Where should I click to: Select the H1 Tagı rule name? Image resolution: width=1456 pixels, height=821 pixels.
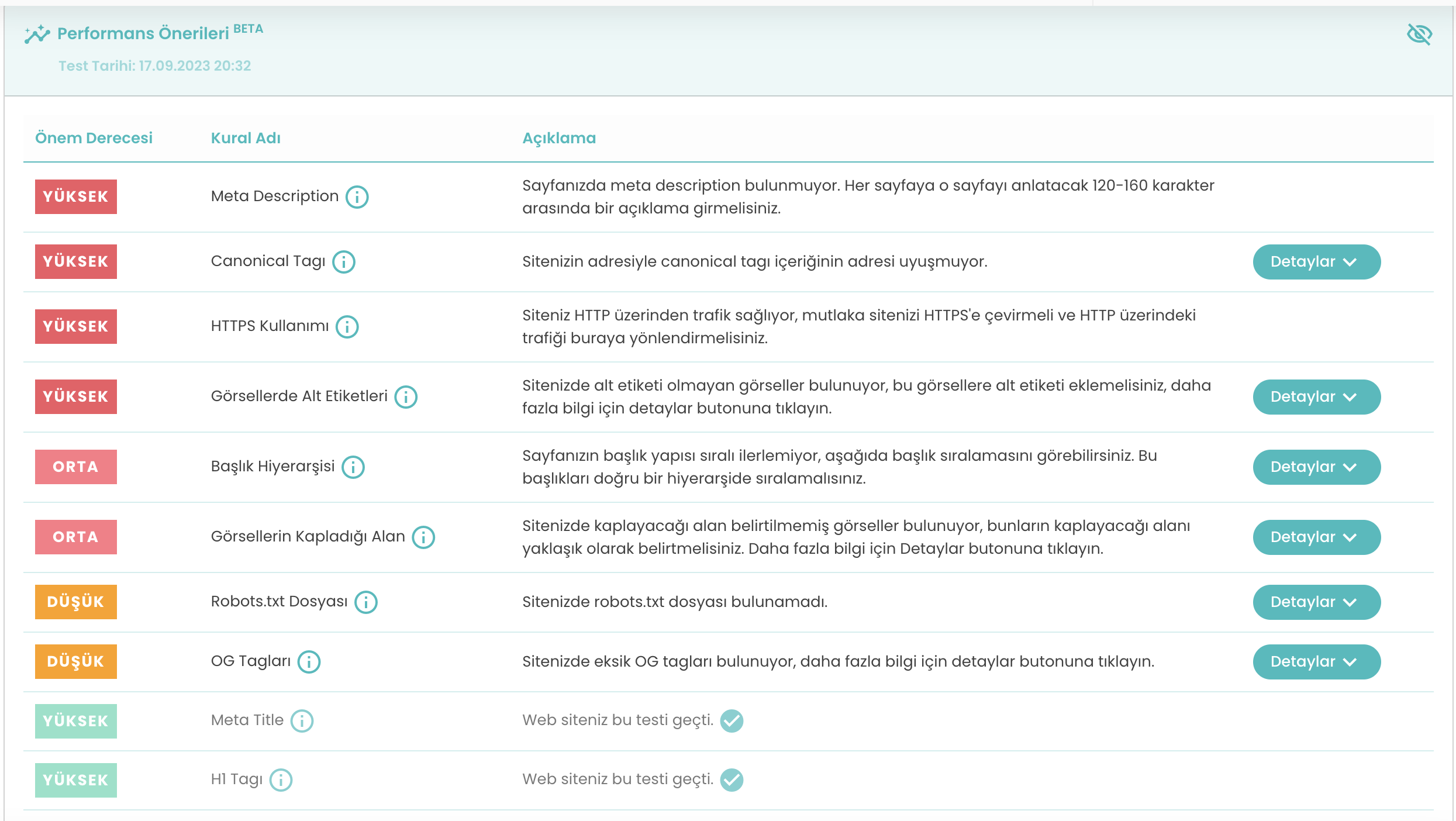coord(237,779)
